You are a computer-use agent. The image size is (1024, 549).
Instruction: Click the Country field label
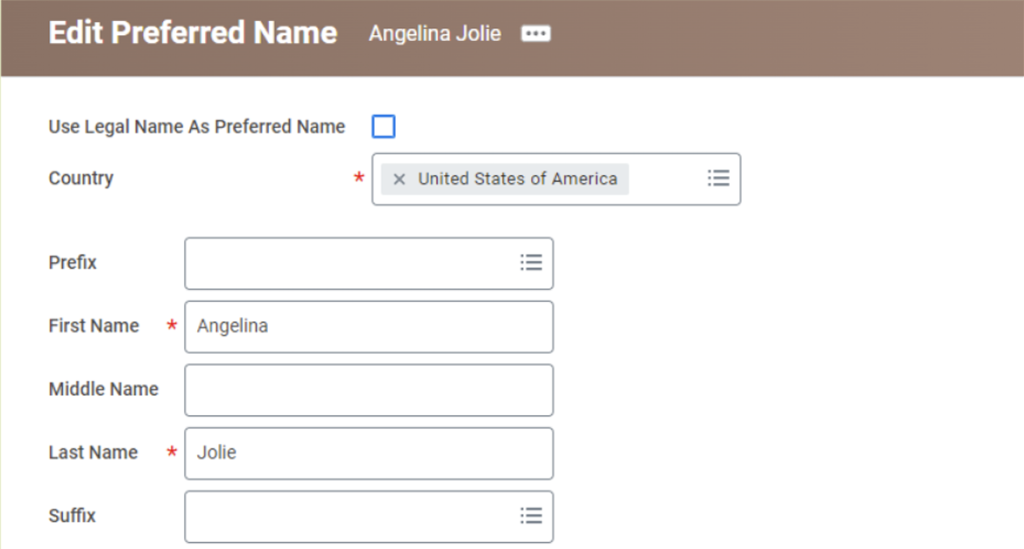[81, 178]
